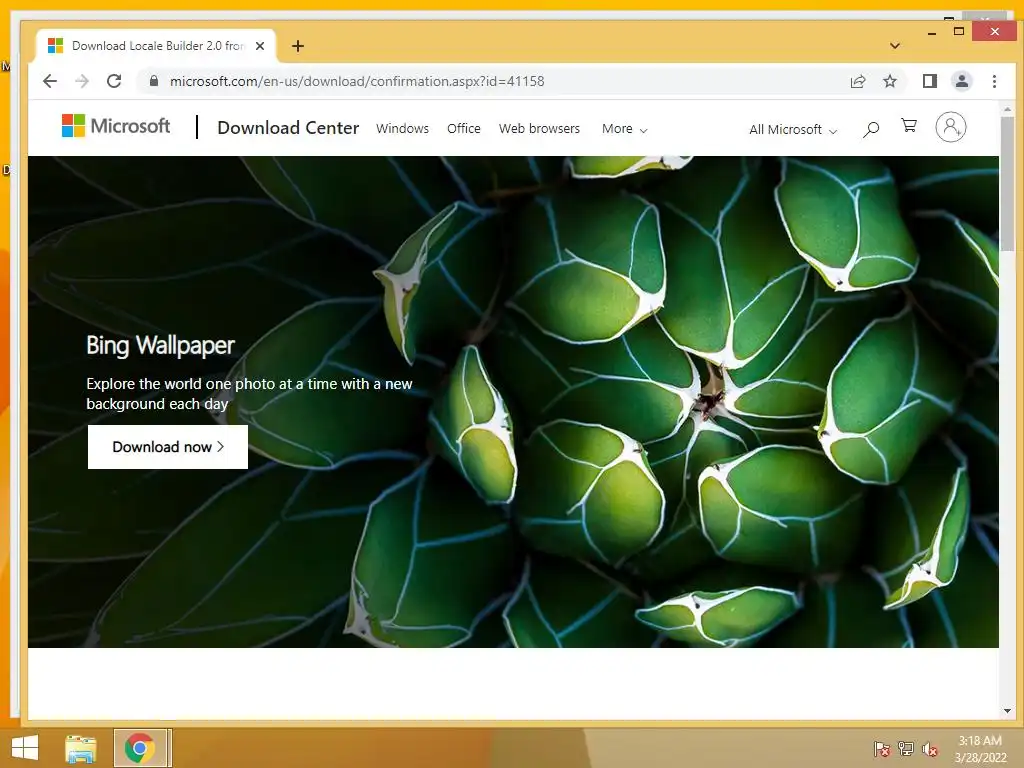
Task: Reload the current page
Action: (x=114, y=81)
